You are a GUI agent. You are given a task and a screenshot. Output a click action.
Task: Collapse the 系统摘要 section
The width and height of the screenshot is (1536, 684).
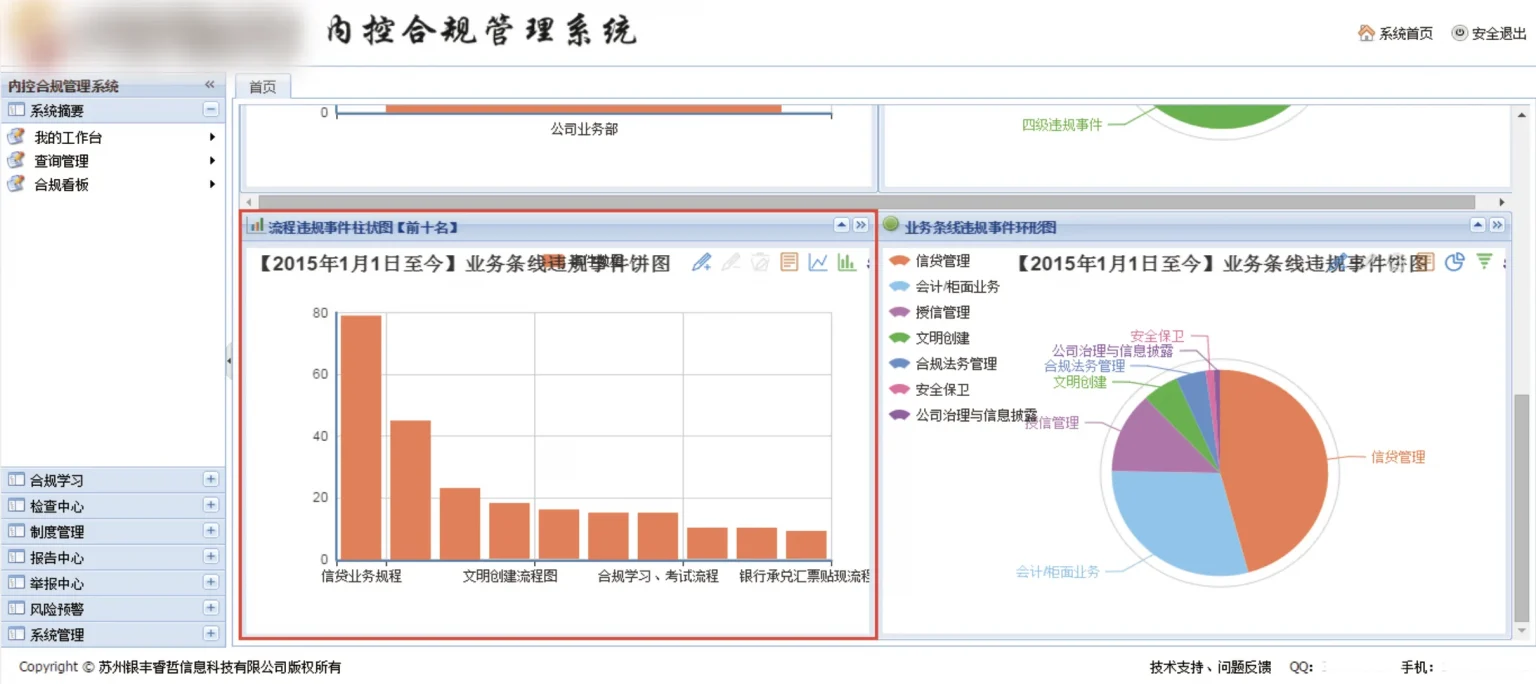point(210,110)
